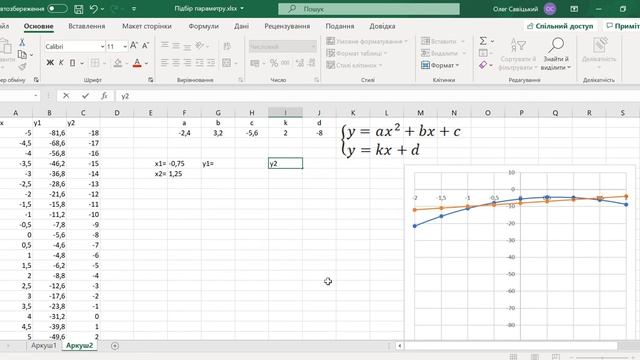Screen dimensions: 640x360
Task: Click the Decrease Decimal icon
Action: tap(311, 63)
